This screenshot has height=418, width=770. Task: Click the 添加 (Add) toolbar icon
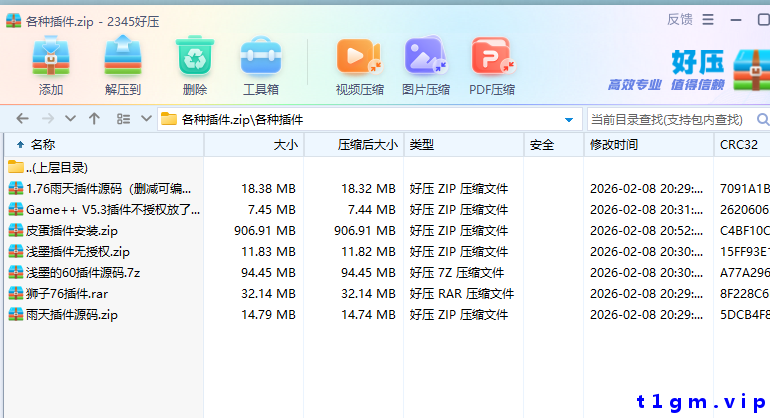point(51,65)
